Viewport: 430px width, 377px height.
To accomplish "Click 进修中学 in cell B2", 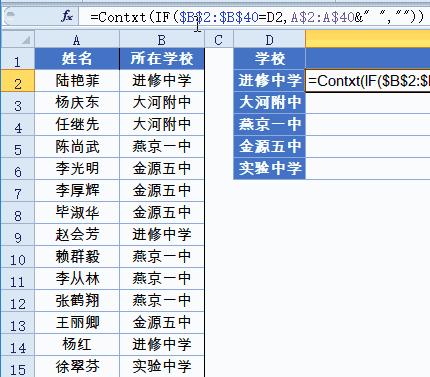I will click(162, 81).
